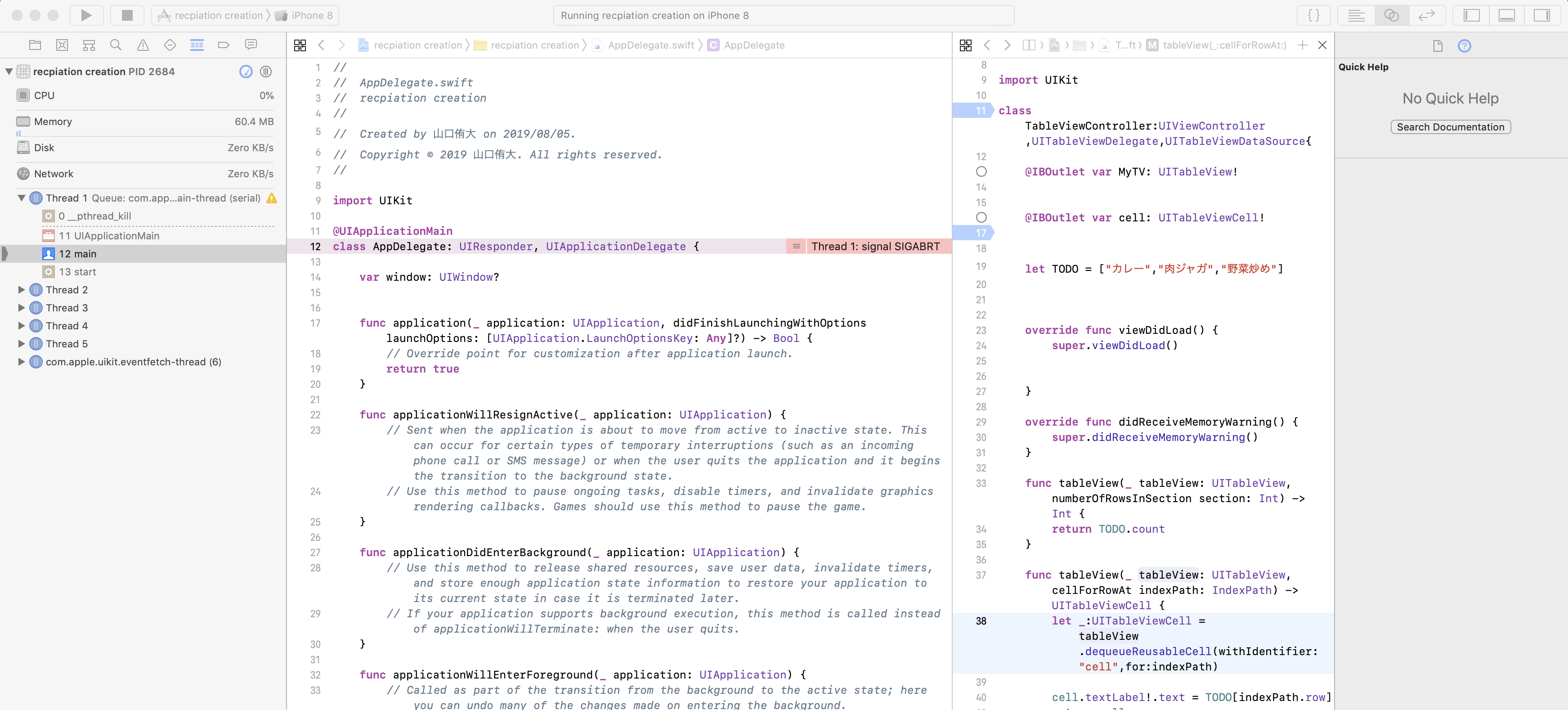Click the Stop button in toolbar

click(126, 15)
